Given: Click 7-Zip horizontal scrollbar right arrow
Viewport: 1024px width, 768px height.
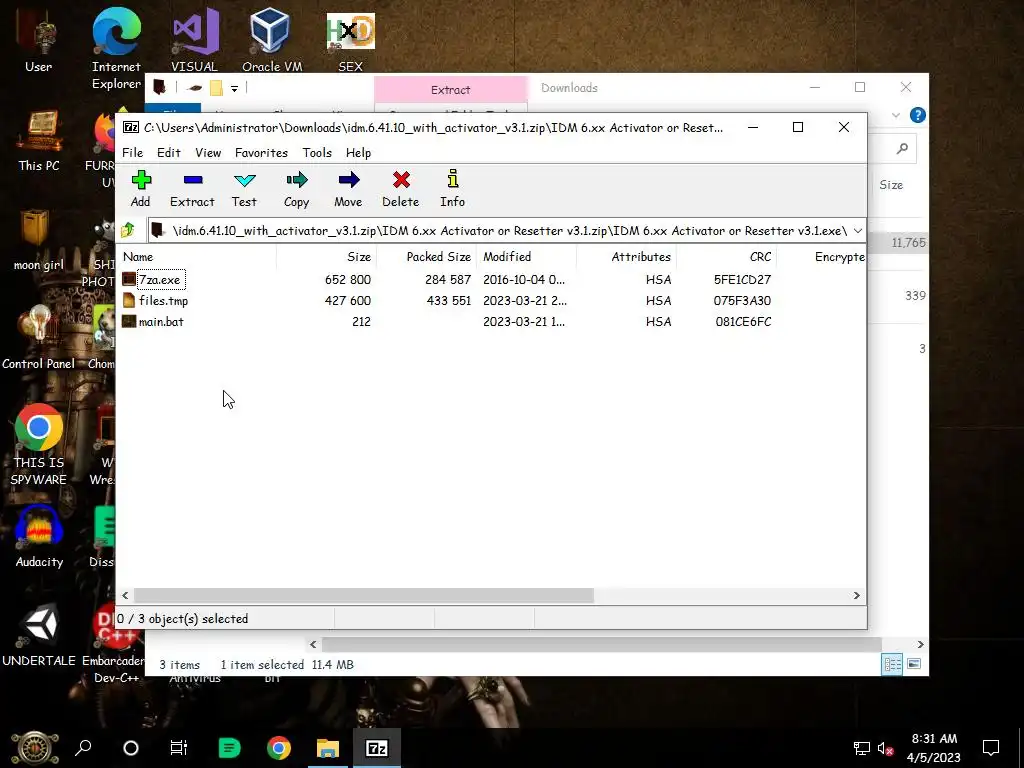Looking at the screenshot, I should click(x=857, y=596).
